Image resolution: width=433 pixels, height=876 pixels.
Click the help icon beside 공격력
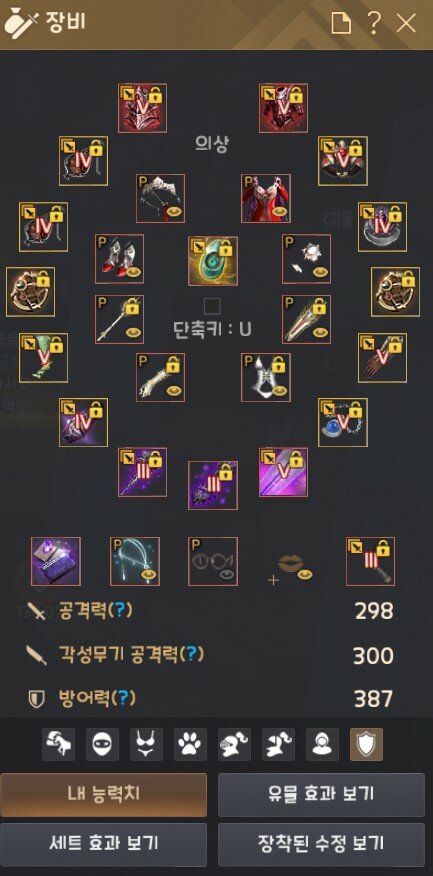click(121, 610)
